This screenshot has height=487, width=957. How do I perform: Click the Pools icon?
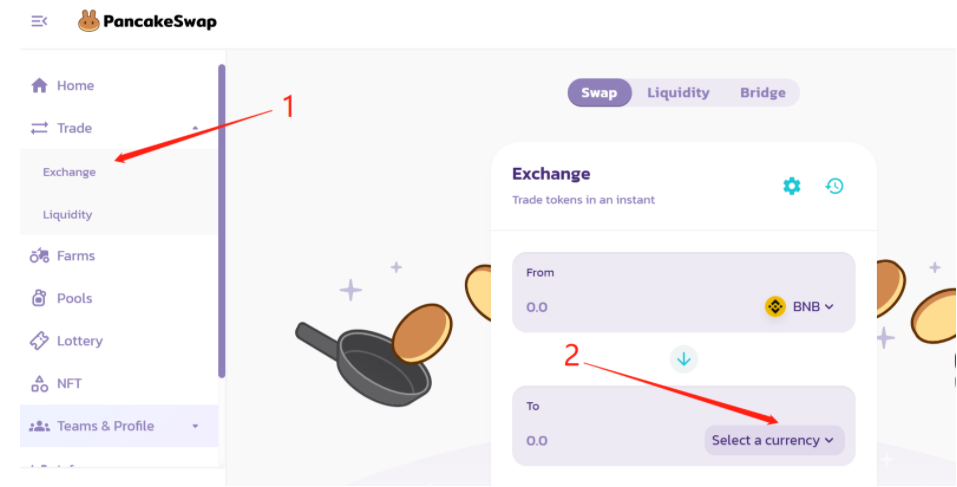click(x=40, y=298)
